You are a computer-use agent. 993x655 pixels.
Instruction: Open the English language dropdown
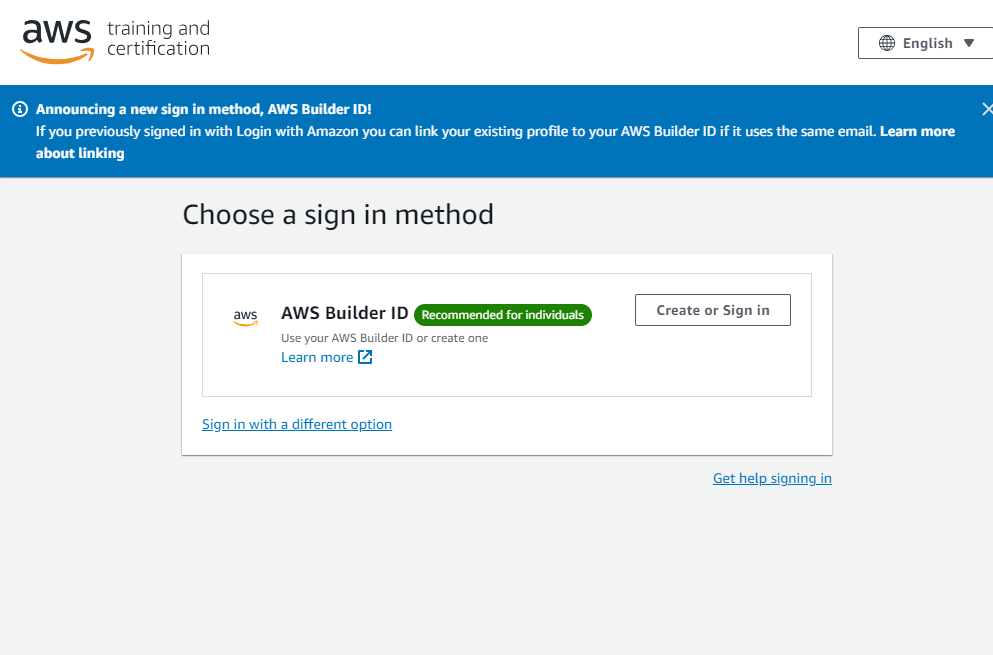point(927,43)
